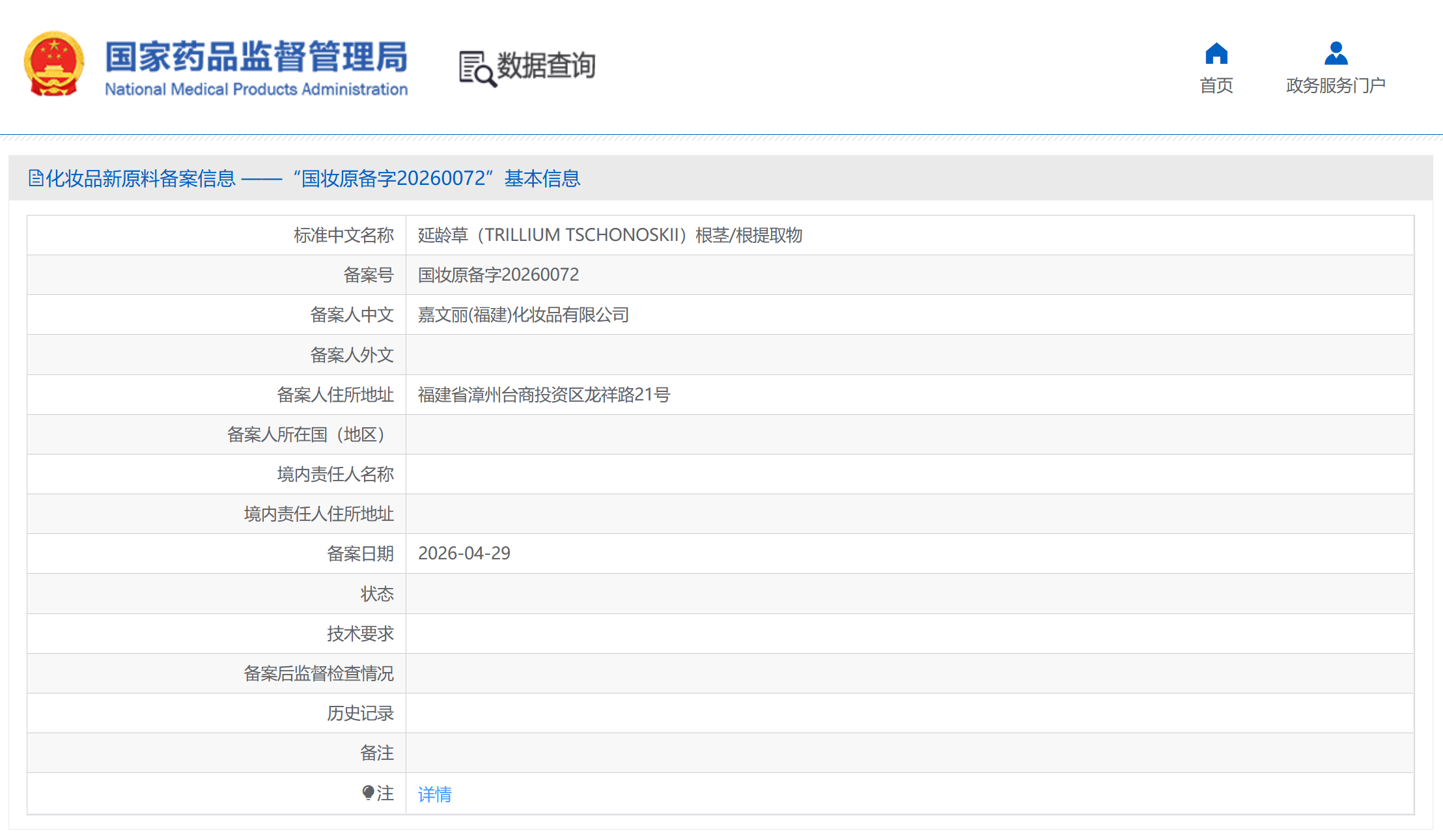Click the filing date 2026-04-29
Screen dimensions: 1443x840
pos(464,553)
